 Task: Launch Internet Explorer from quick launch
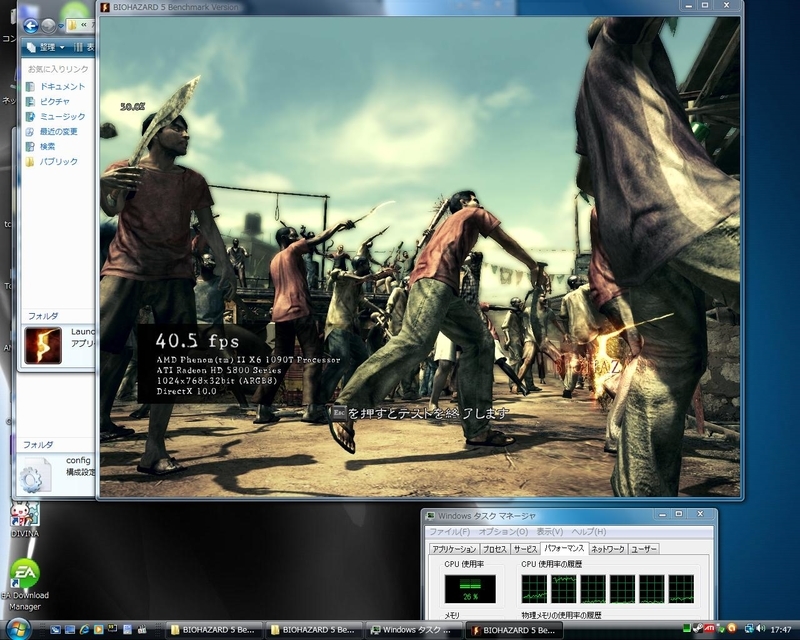tap(84, 630)
